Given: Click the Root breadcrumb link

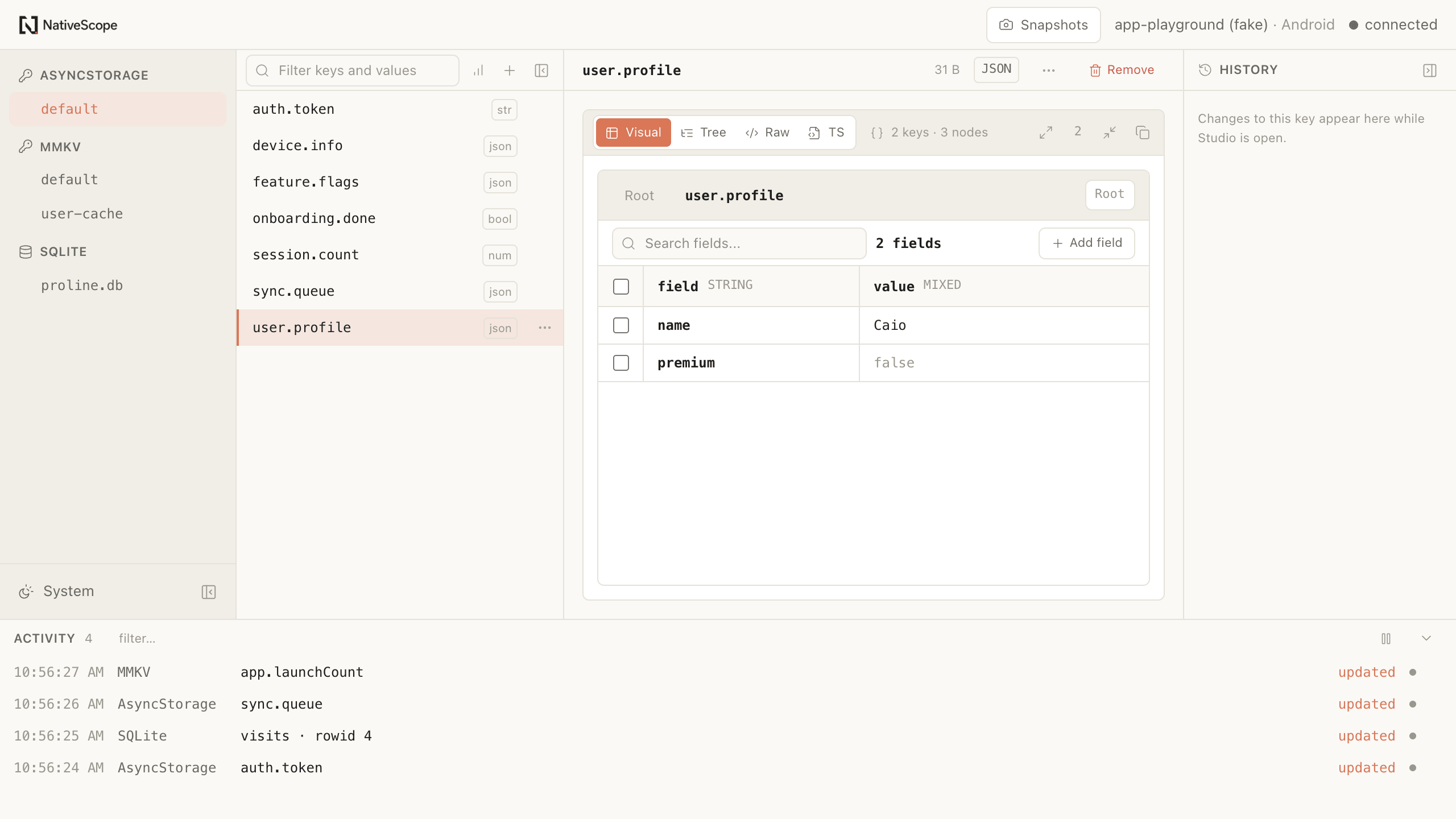Looking at the screenshot, I should (x=639, y=196).
